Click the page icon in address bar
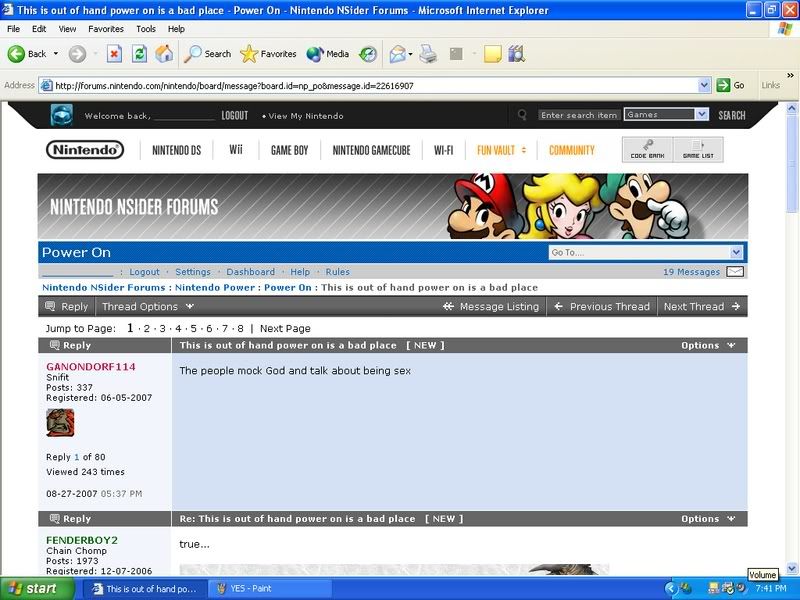 46,85
